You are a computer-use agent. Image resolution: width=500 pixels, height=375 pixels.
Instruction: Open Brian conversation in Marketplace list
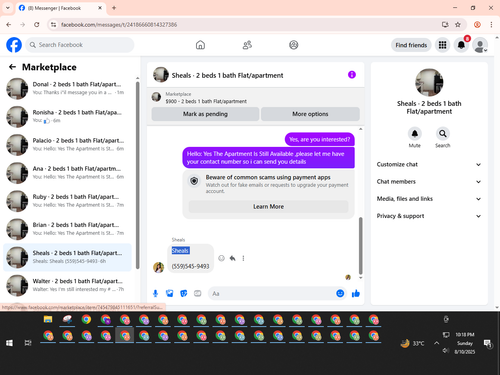(68, 229)
